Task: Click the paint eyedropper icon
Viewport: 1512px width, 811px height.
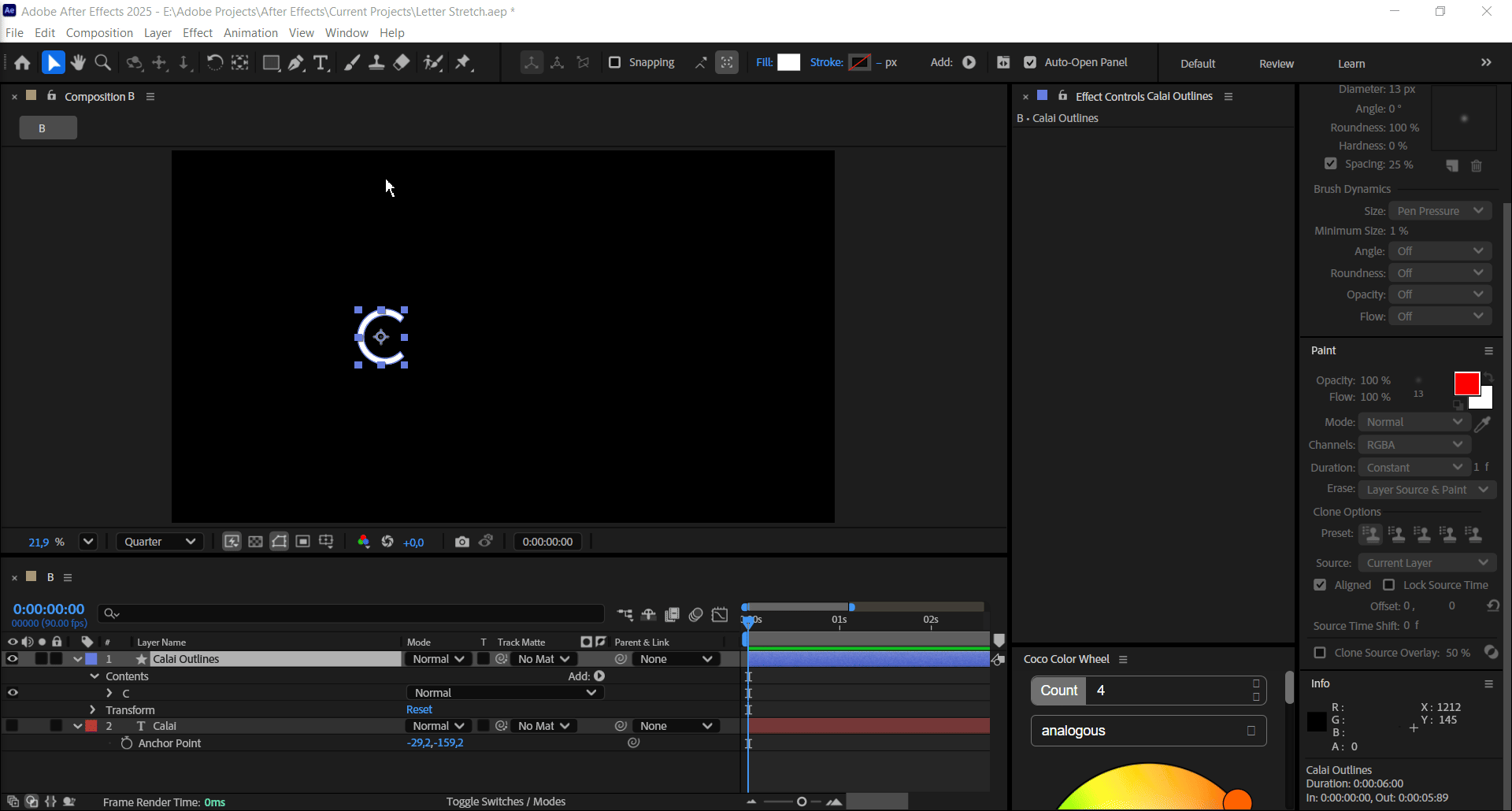Action: click(1482, 424)
